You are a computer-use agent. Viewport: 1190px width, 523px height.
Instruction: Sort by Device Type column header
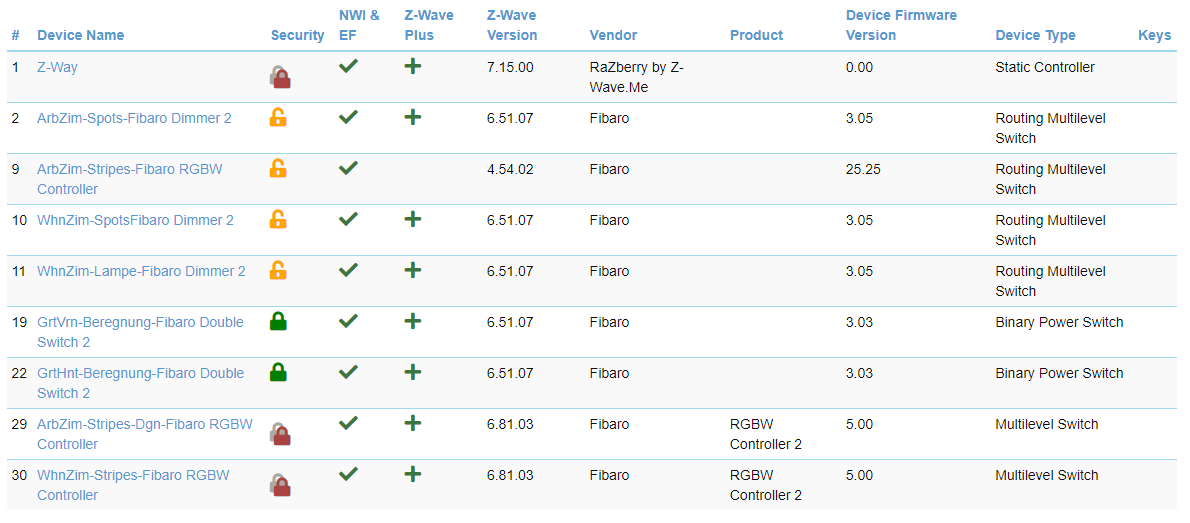pyautogui.click(x=1035, y=35)
